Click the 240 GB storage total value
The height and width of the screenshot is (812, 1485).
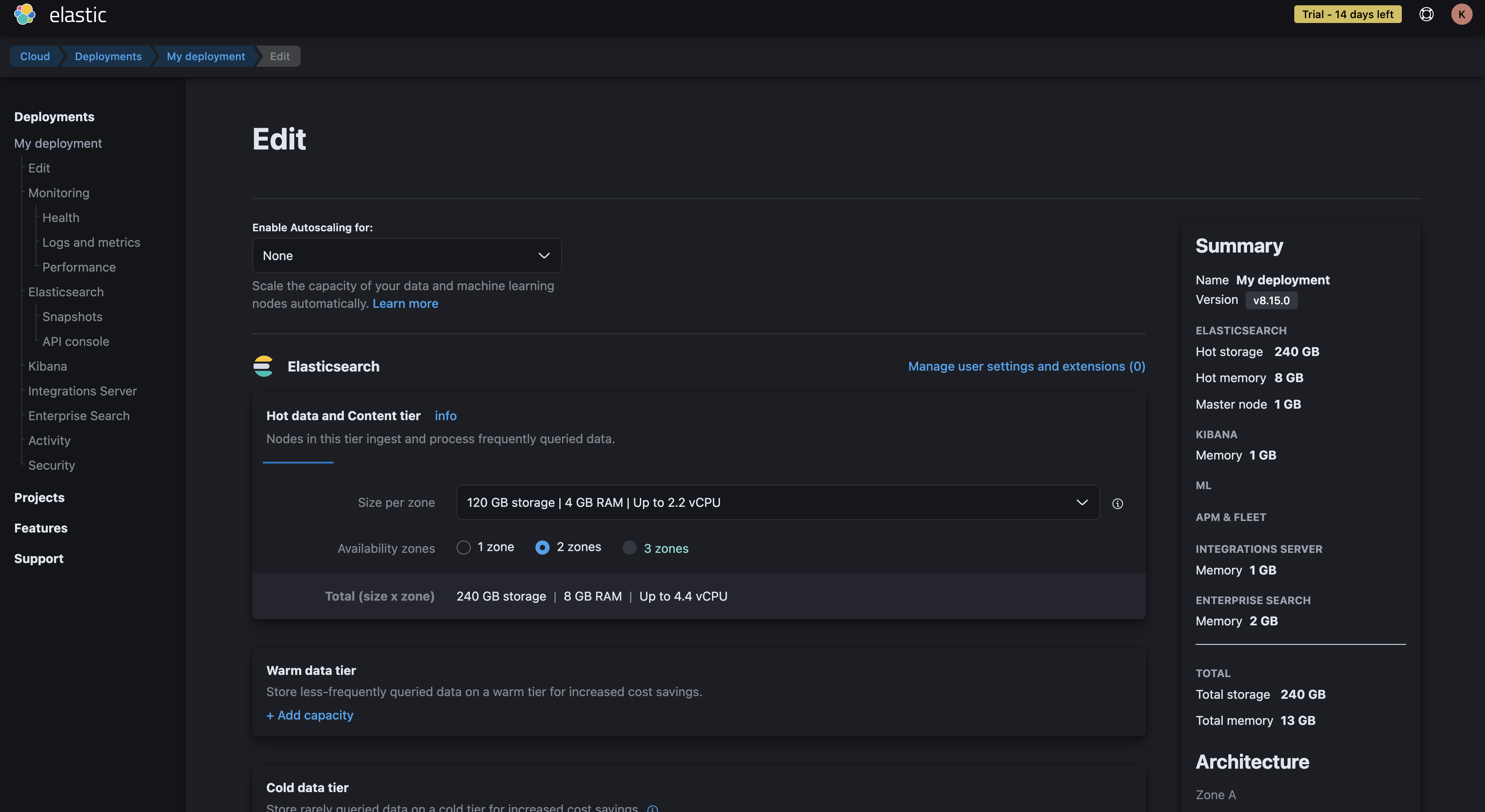501,597
